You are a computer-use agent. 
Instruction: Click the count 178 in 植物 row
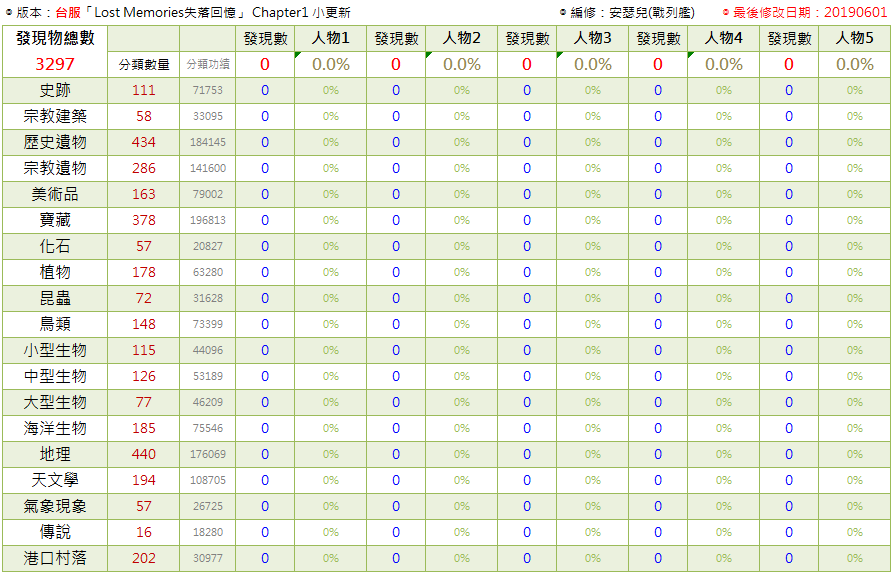[144, 272]
